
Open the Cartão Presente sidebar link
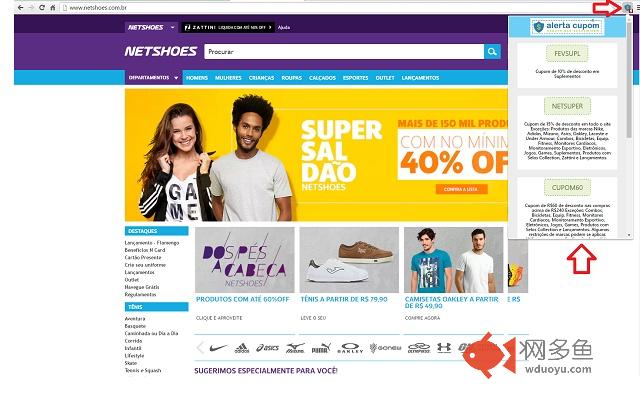[143, 258]
